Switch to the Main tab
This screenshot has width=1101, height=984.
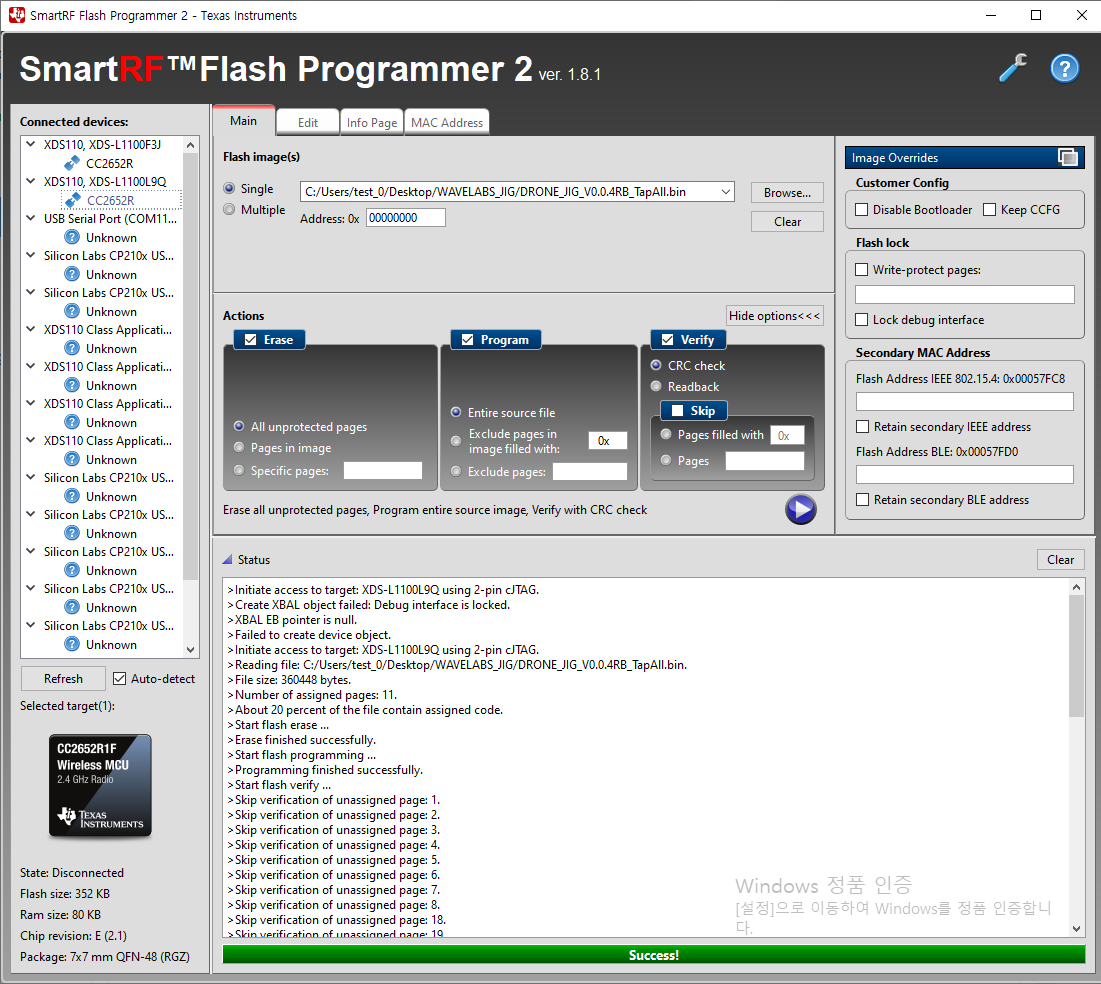pyautogui.click(x=243, y=121)
